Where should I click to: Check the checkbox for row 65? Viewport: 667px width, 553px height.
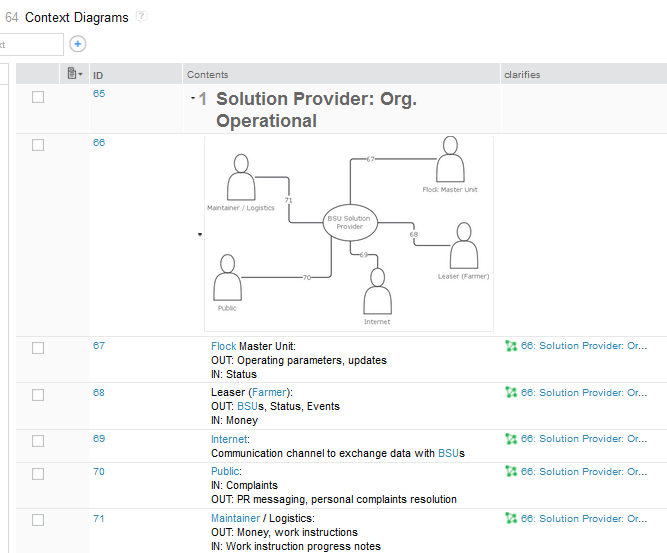pos(38,97)
